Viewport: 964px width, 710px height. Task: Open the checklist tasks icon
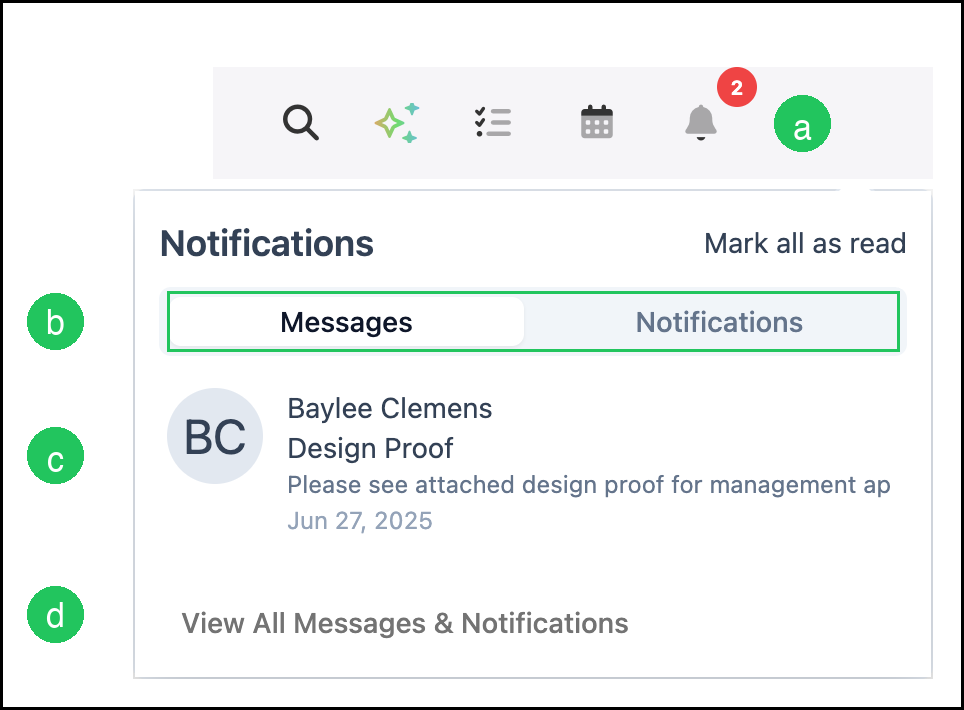493,122
